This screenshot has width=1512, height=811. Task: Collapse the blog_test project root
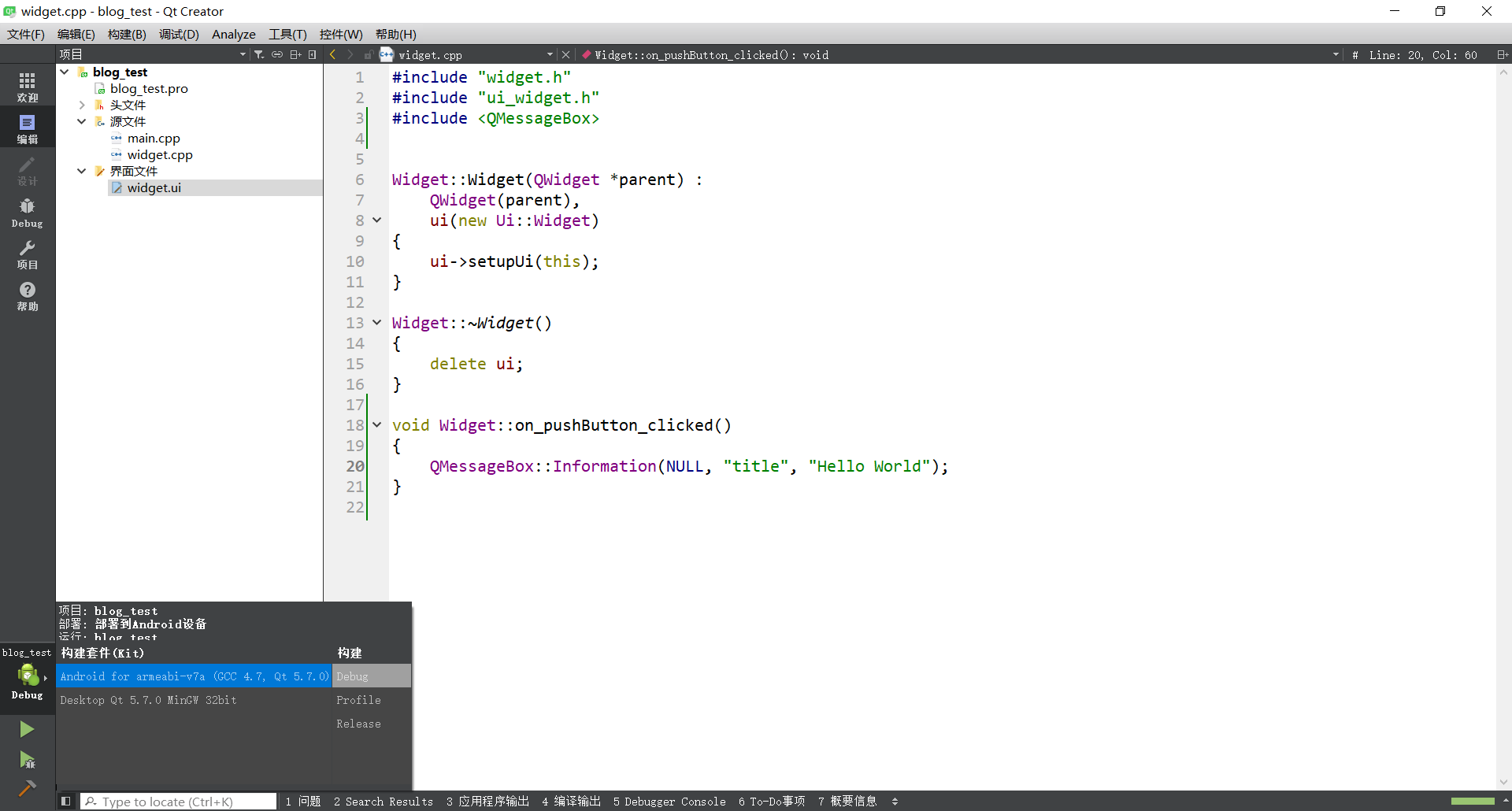click(65, 72)
